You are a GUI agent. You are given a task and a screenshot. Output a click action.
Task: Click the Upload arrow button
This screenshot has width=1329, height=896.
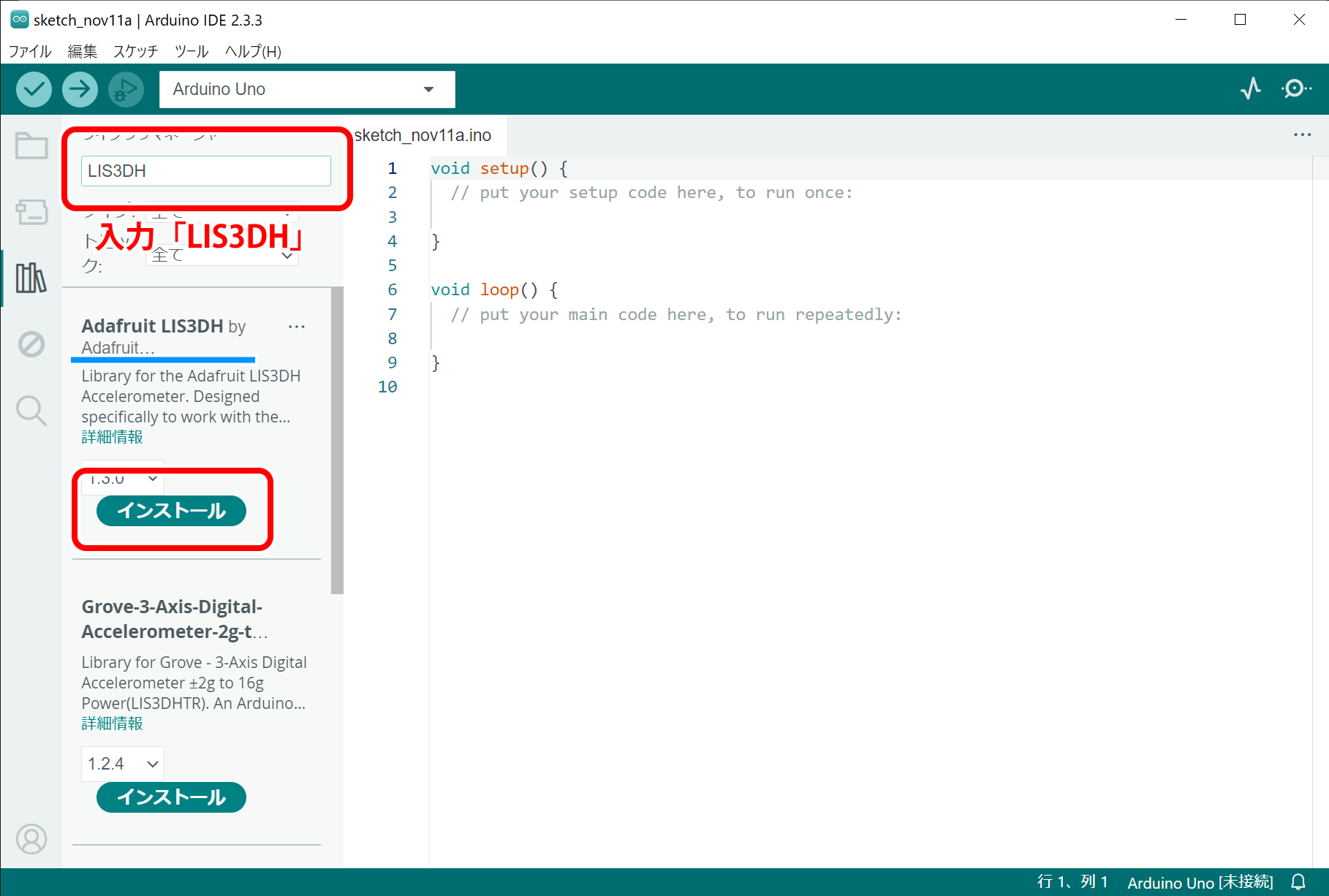point(80,89)
